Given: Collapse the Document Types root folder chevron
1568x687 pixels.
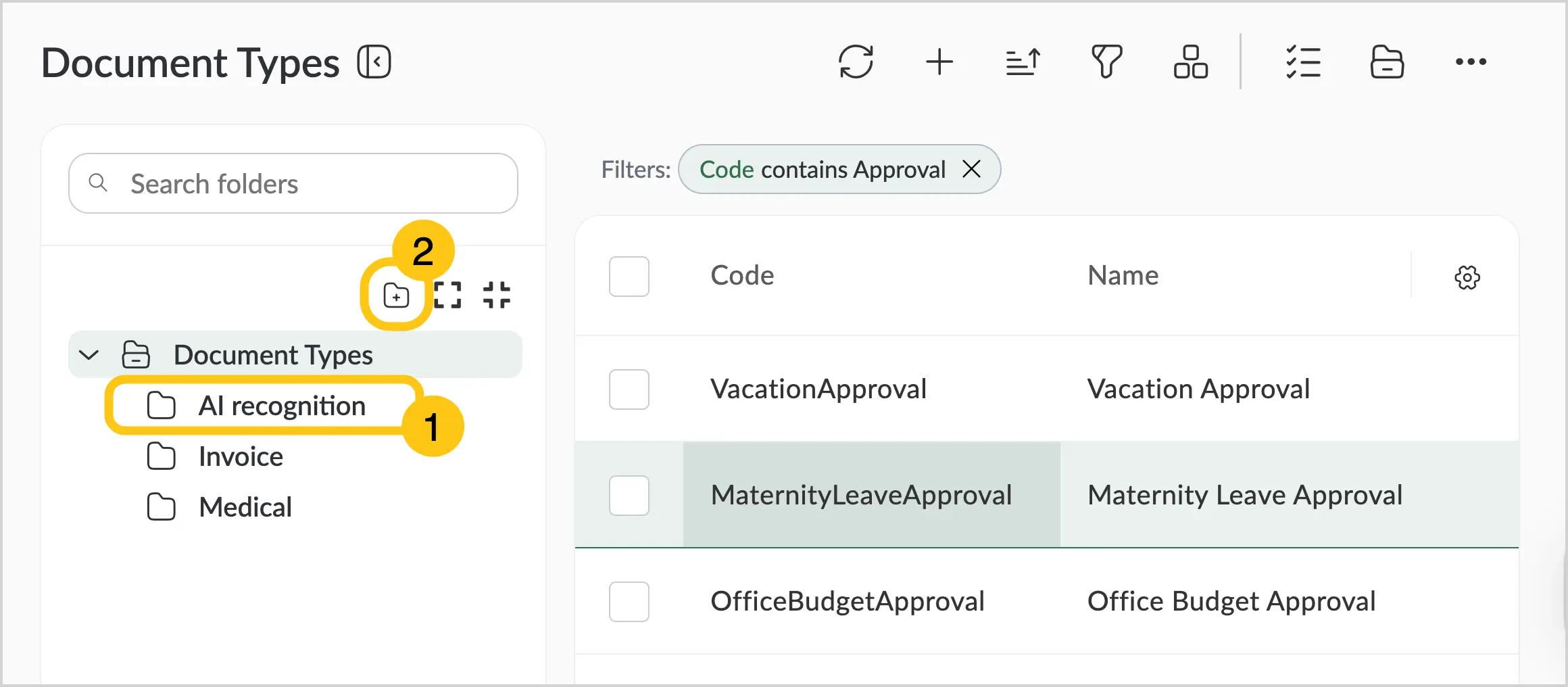Looking at the screenshot, I should tap(89, 355).
